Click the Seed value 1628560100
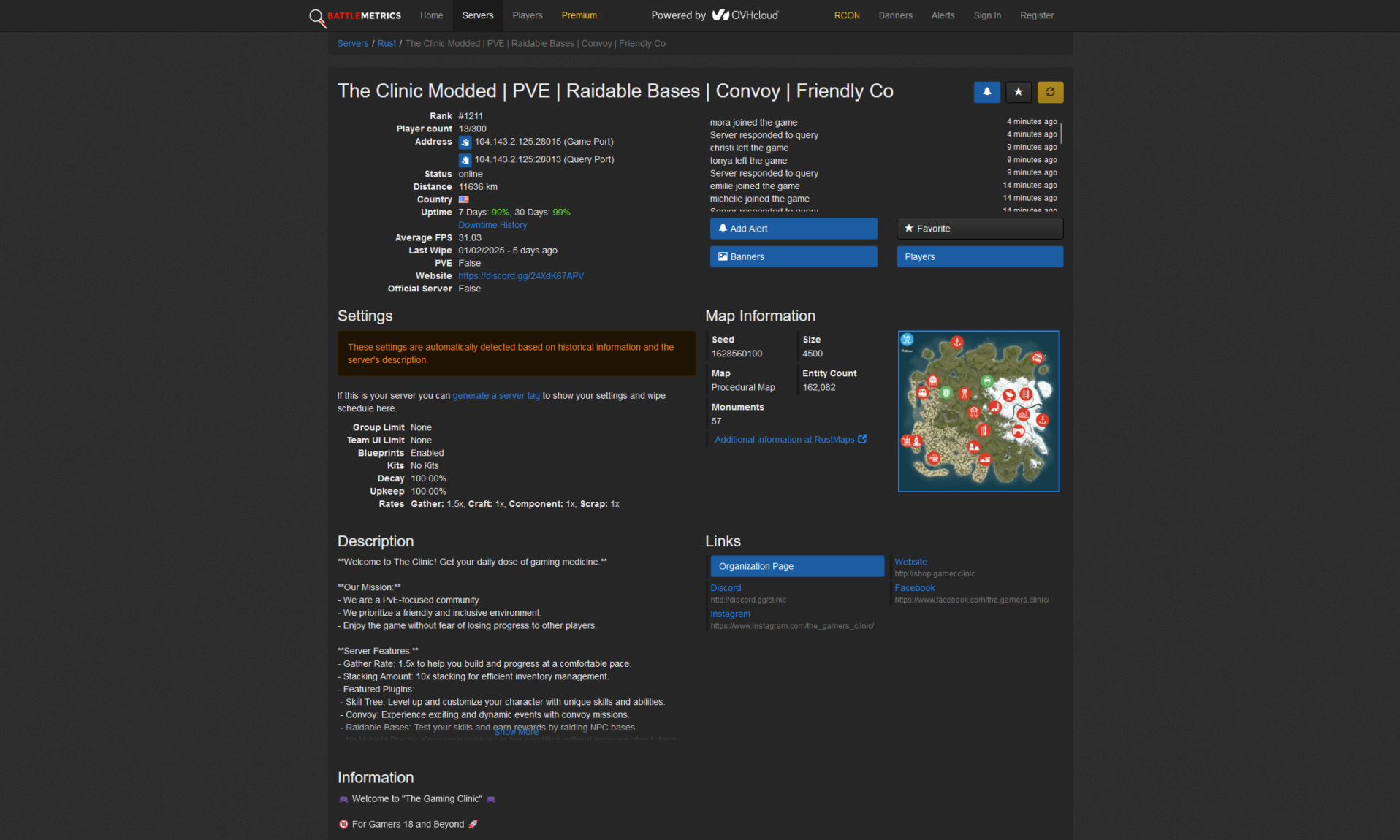The image size is (1400, 840). click(x=737, y=354)
